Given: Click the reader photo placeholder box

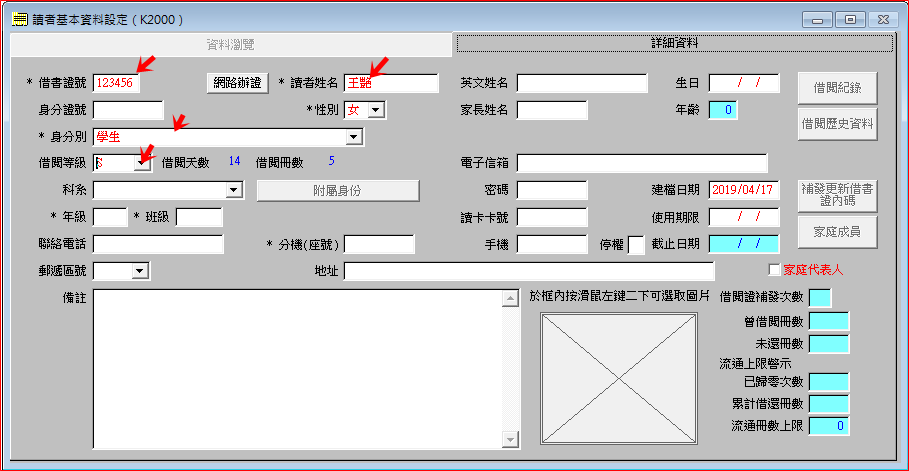Looking at the screenshot, I should coord(619,379).
